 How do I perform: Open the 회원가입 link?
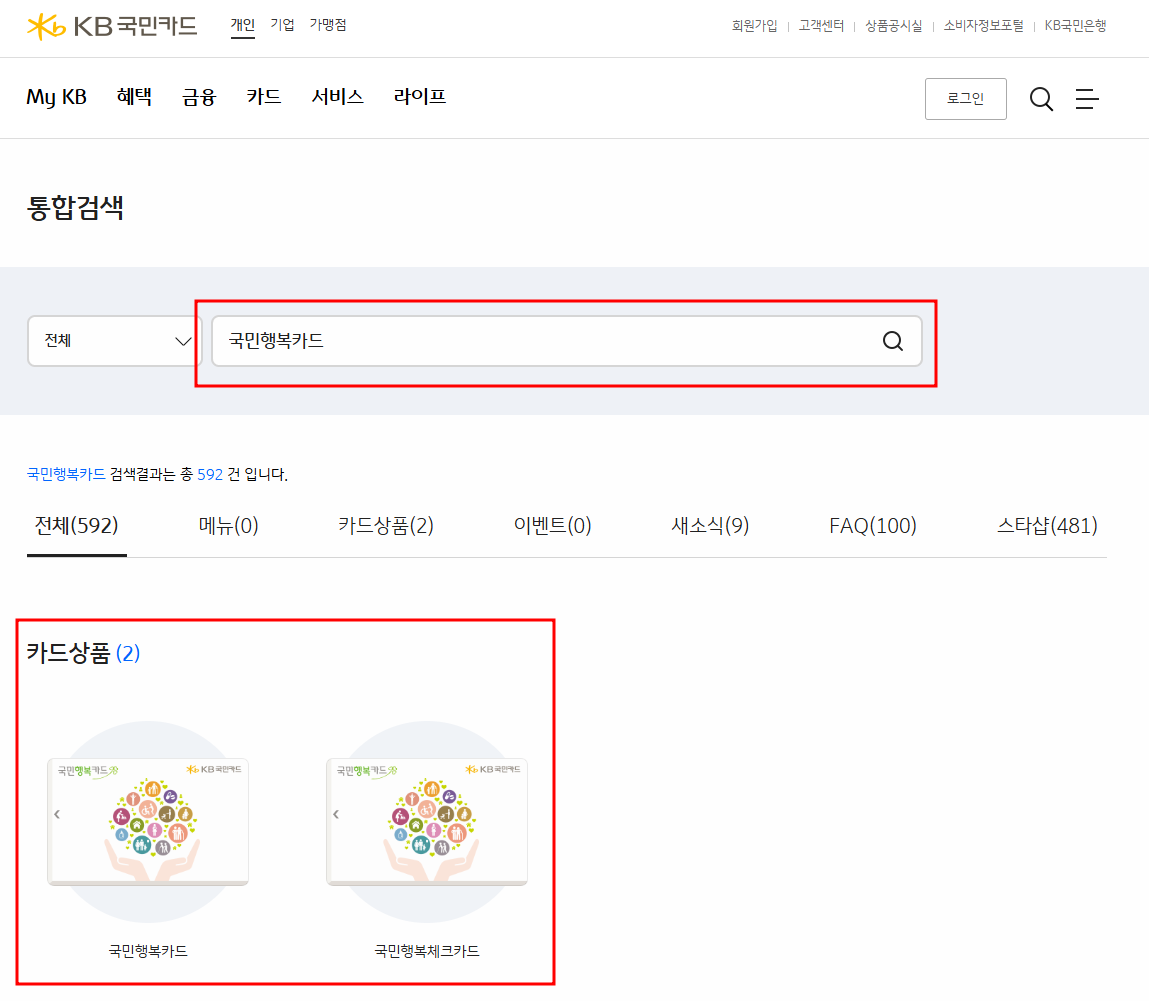[754, 26]
